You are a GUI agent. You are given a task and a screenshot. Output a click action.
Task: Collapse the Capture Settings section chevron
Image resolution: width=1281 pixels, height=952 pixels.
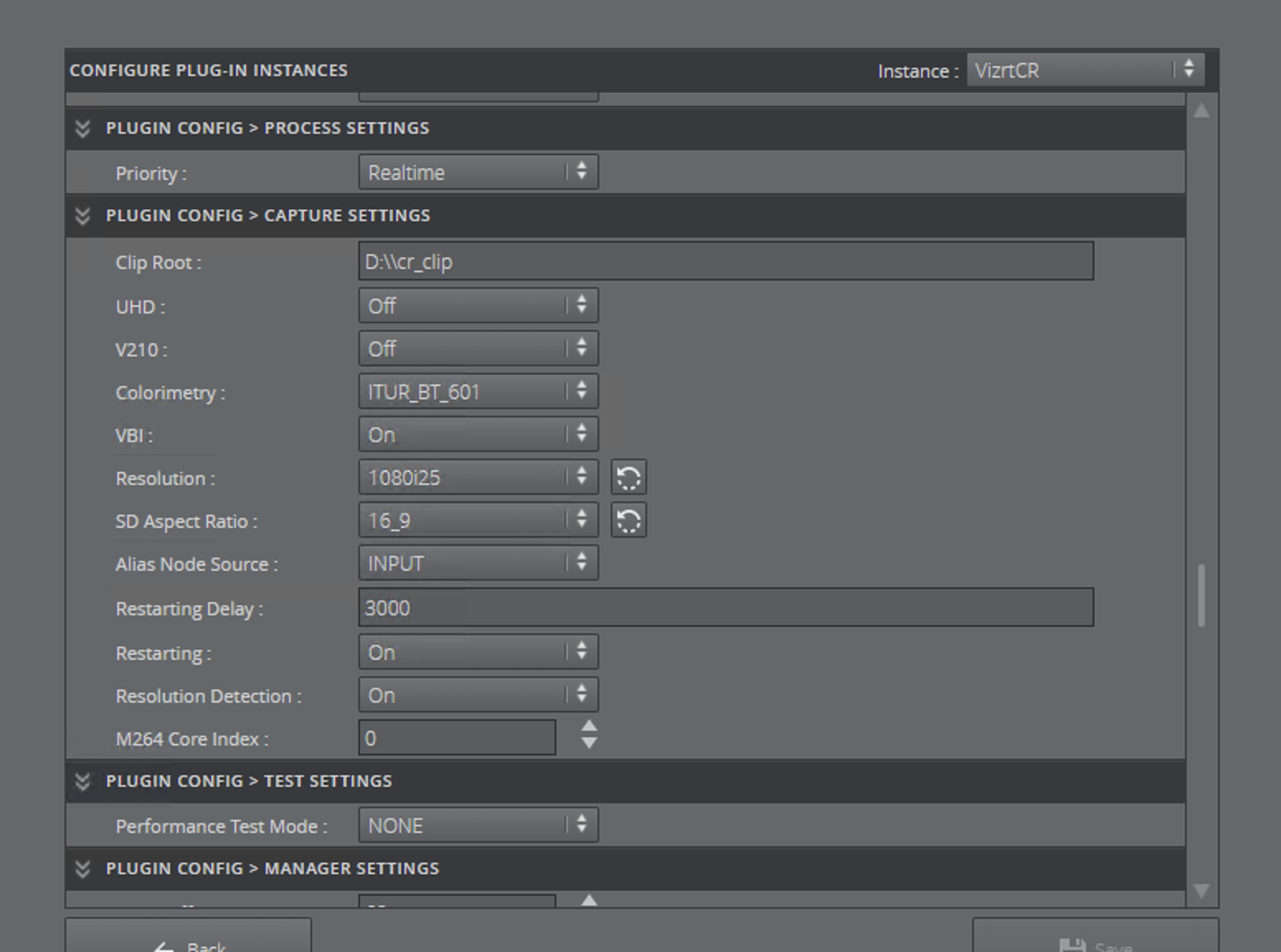(83, 215)
